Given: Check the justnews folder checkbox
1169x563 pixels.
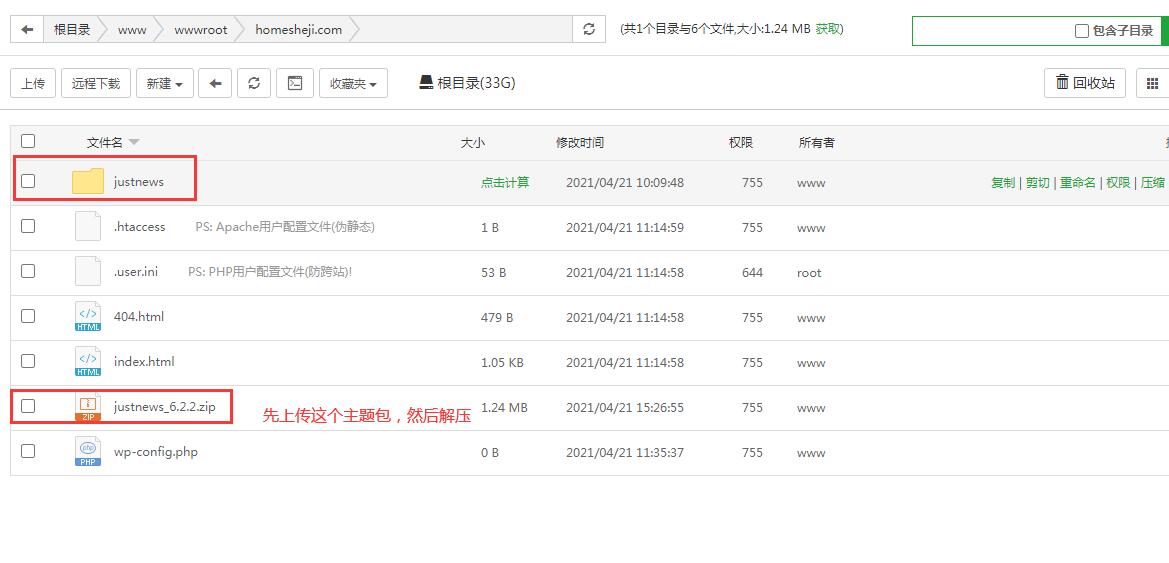Looking at the screenshot, I should (28, 180).
